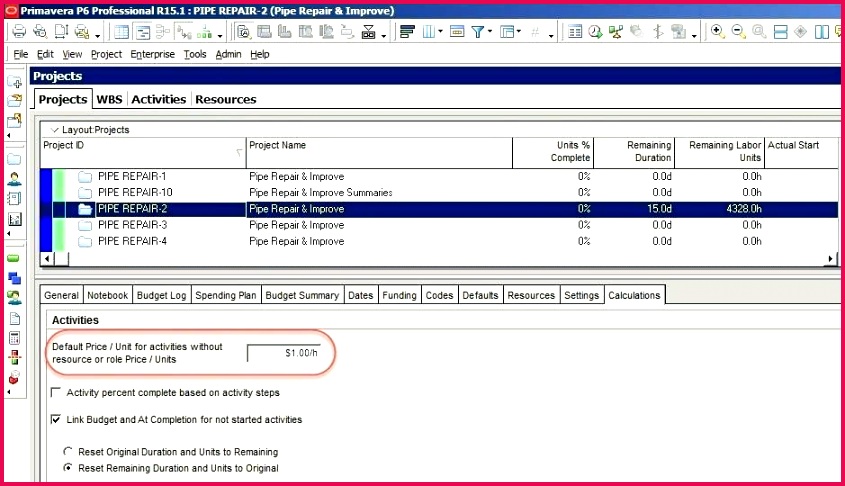Open the WBS blue squares sidebar icon

tap(15, 278)
